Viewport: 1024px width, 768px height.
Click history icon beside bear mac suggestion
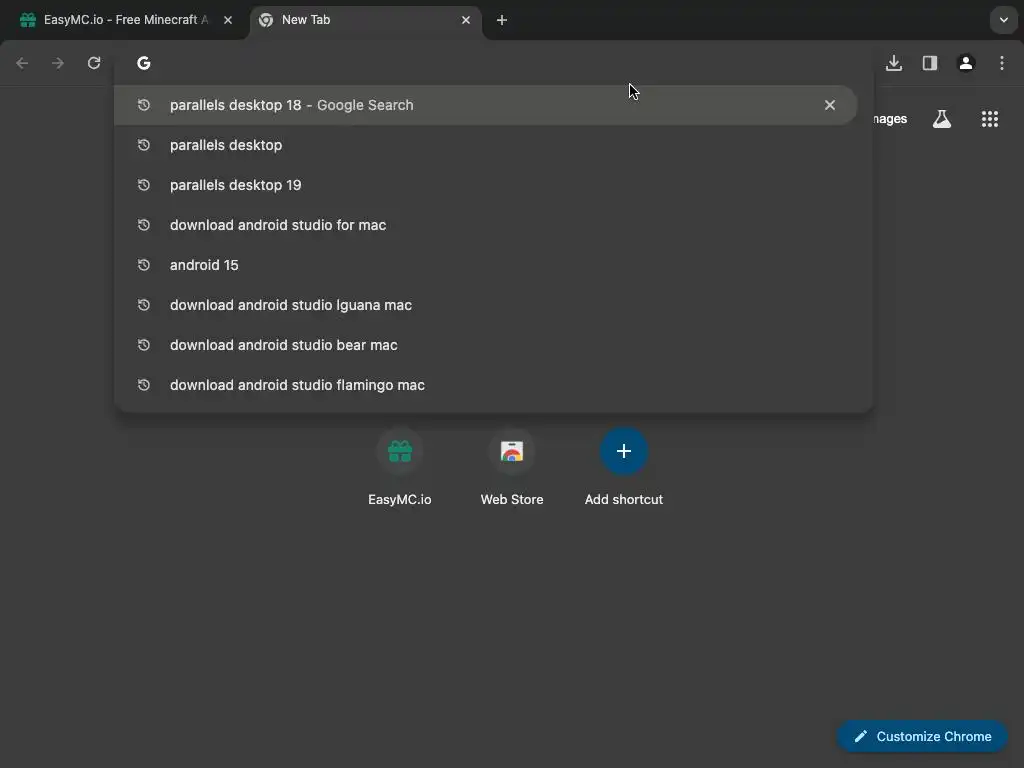point(144,345)
